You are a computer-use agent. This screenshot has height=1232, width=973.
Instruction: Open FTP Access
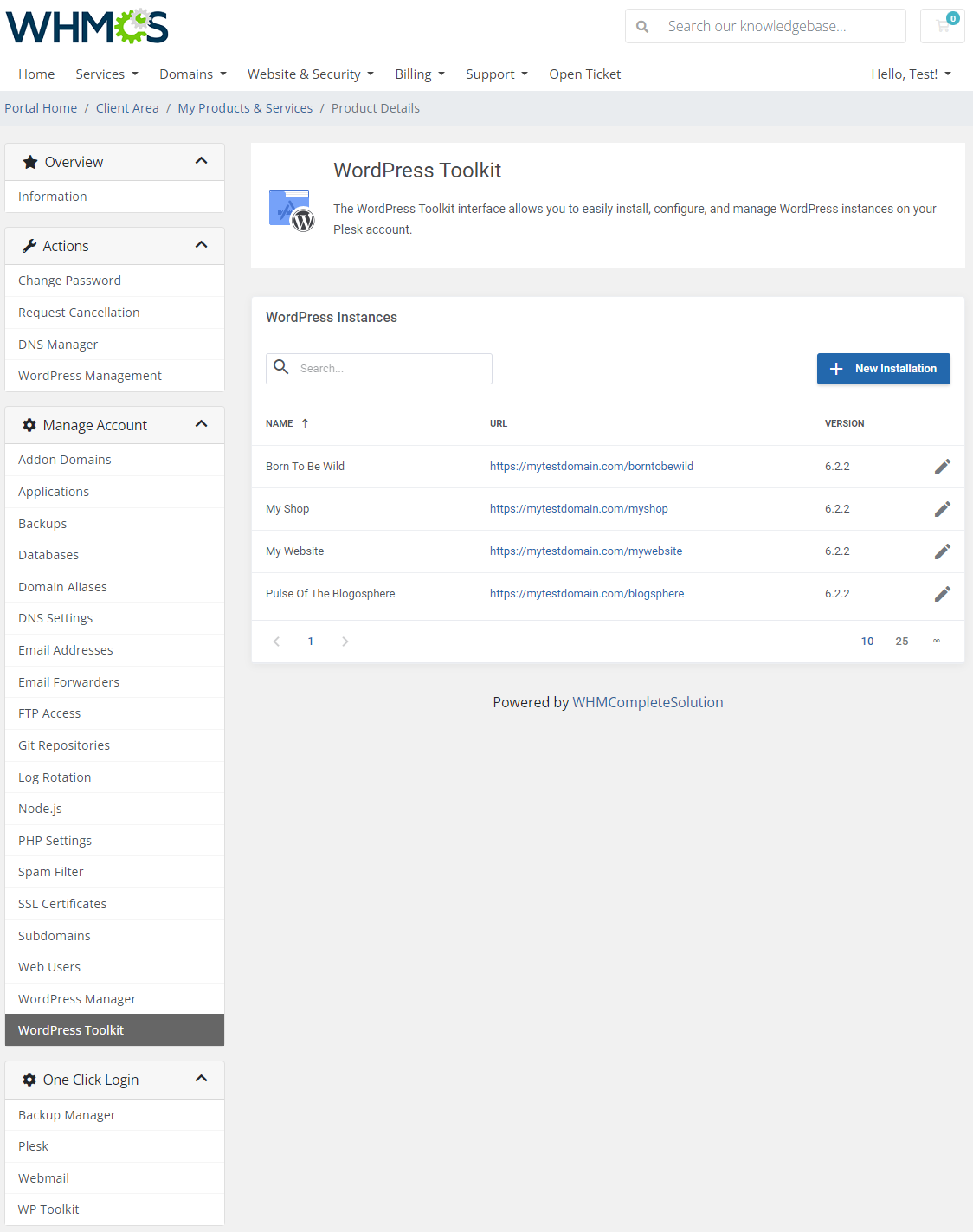[114, 713]
